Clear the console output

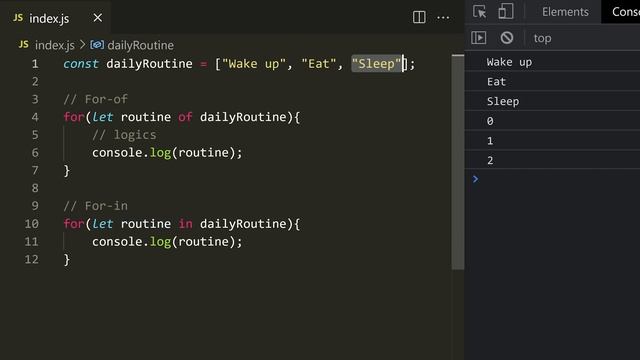(507, 38)
